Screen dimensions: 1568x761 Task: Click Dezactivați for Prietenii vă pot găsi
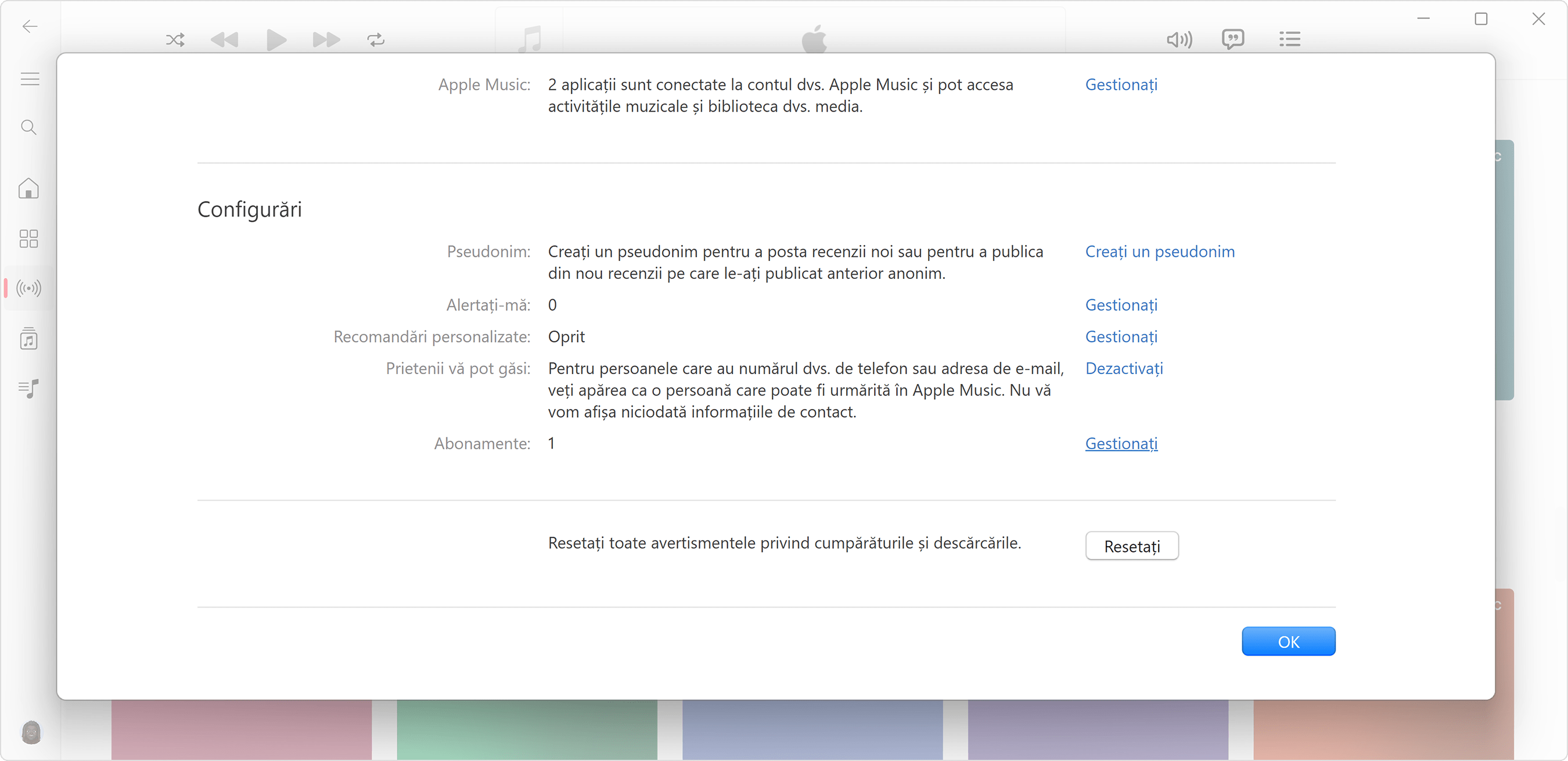point(1124,368)
